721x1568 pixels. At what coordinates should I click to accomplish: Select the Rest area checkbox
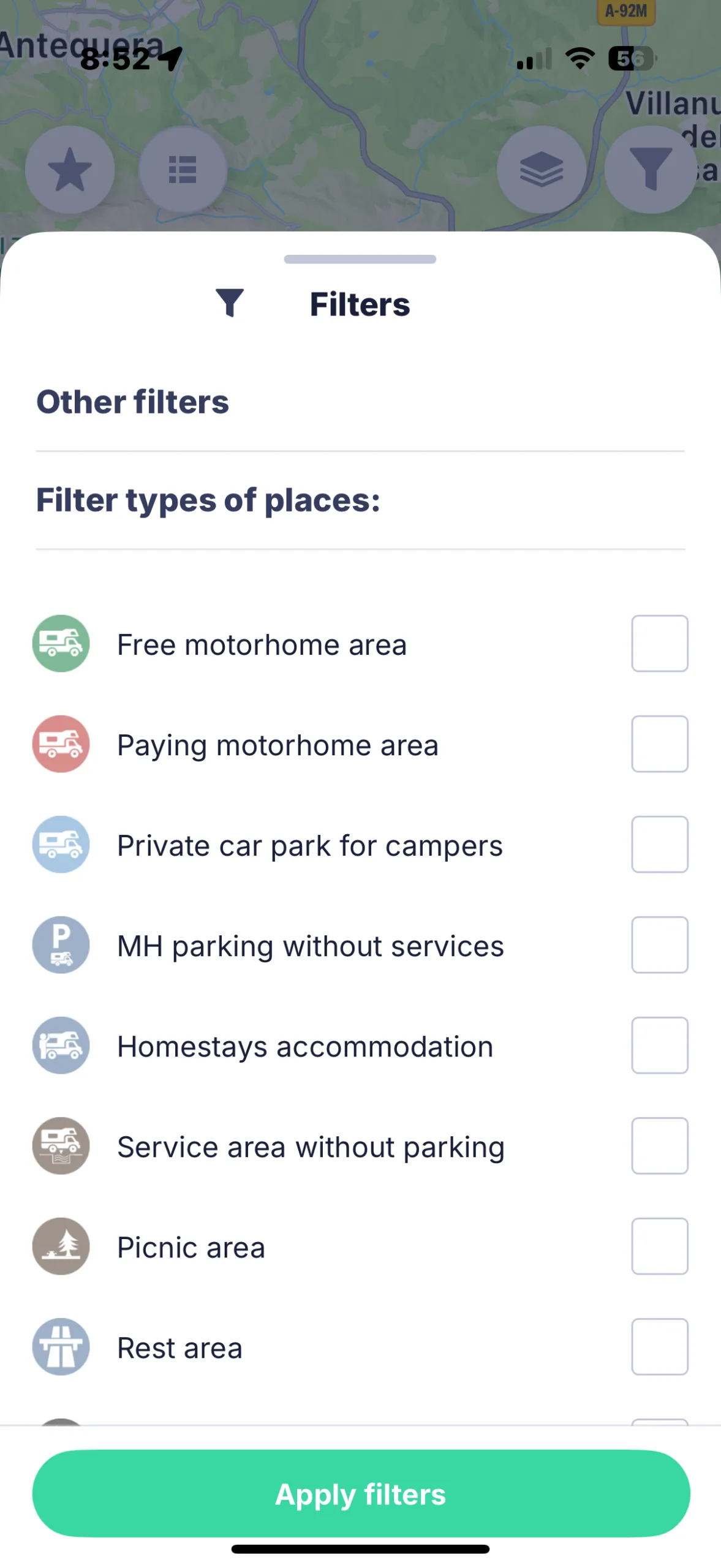click(659, 1347)
